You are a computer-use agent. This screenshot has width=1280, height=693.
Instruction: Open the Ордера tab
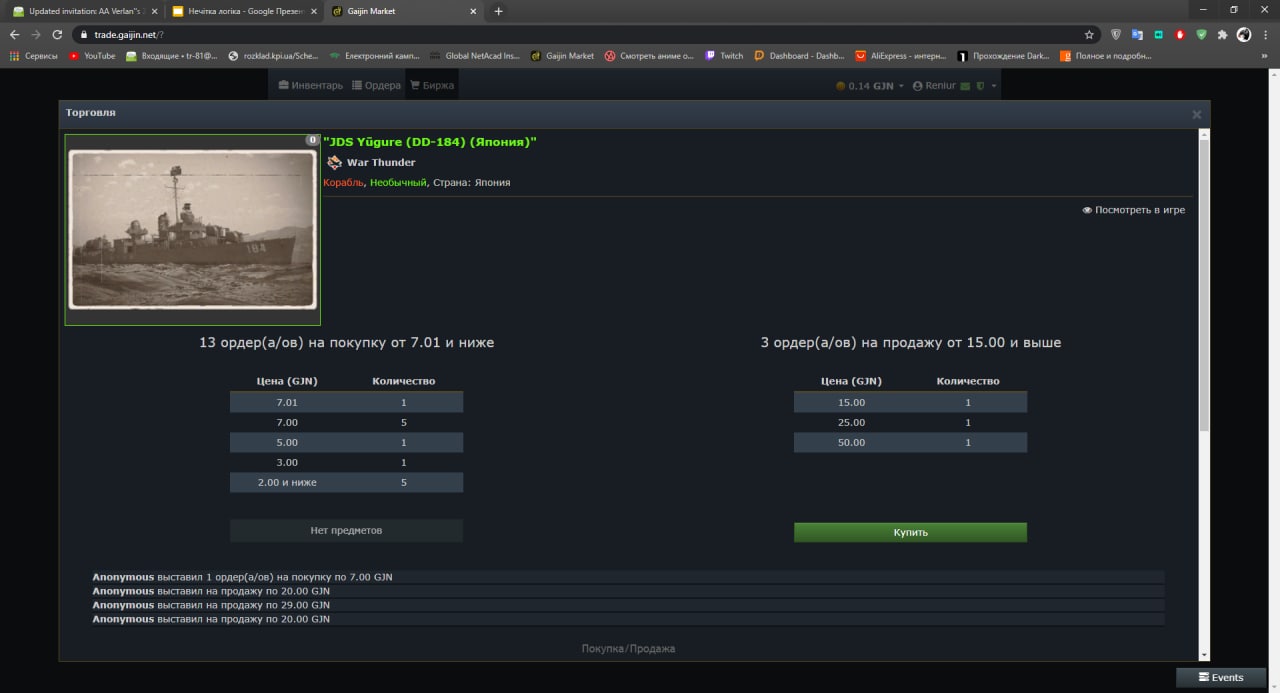[376, 86]
